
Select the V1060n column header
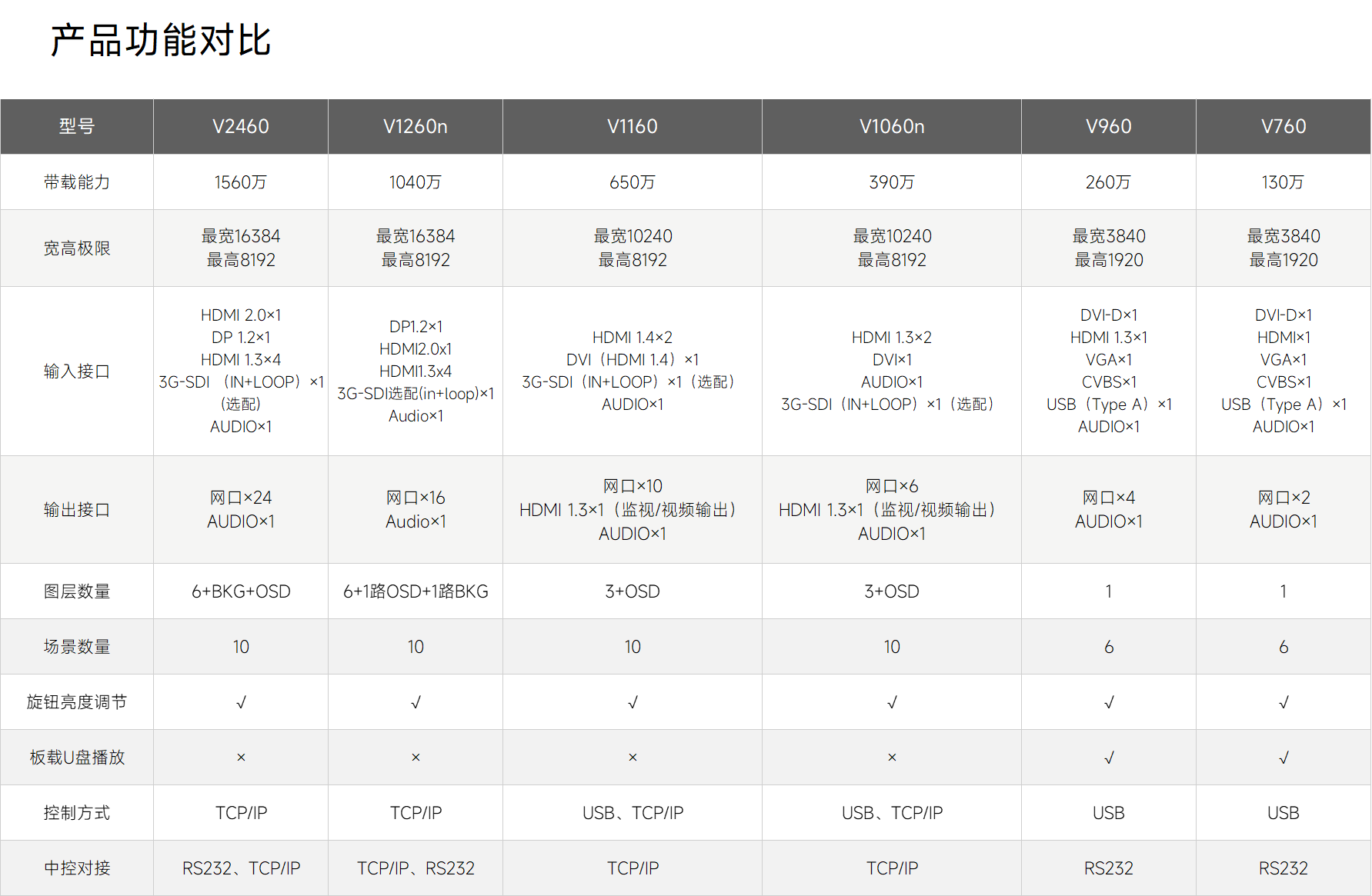(x=891, y=127)
